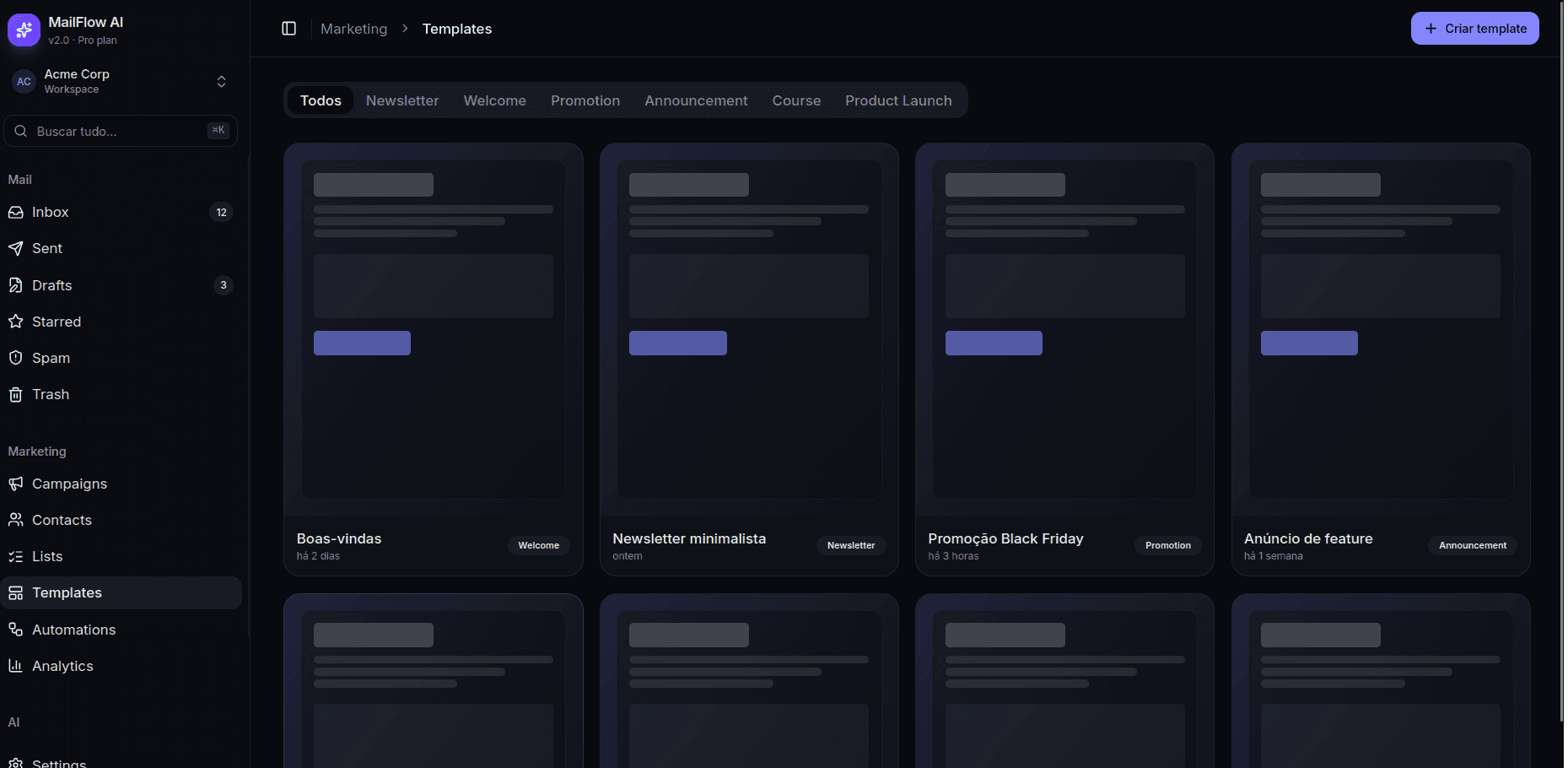Screen dimensions: 1568x768
Task: Click the Templates breadcrumb text
Action: pyautogui.click(x=457, y=29)
